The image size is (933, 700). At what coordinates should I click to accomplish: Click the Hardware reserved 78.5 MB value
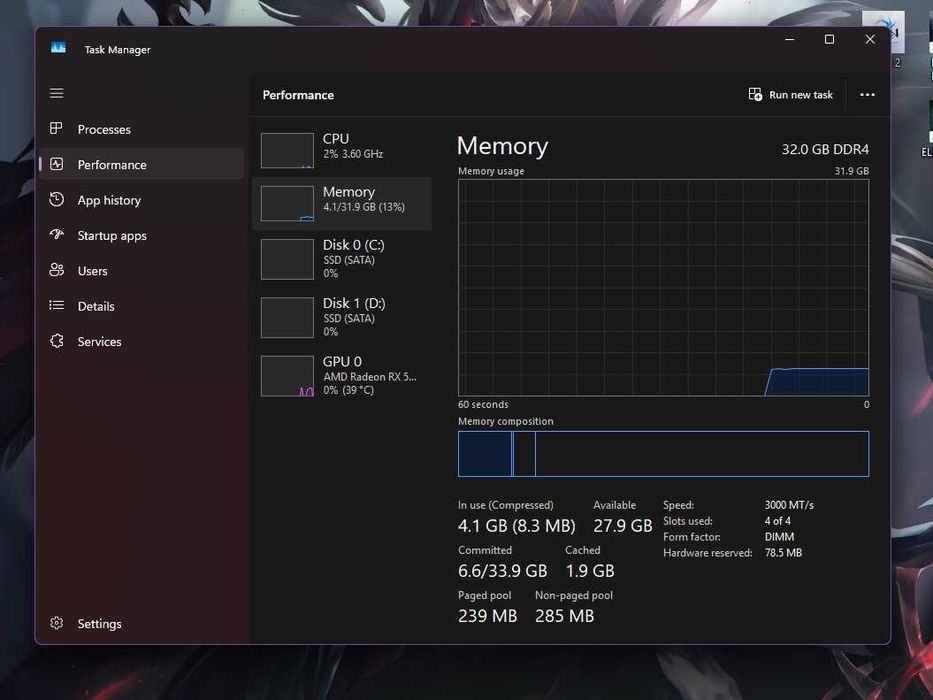click(x=783, y=552)
